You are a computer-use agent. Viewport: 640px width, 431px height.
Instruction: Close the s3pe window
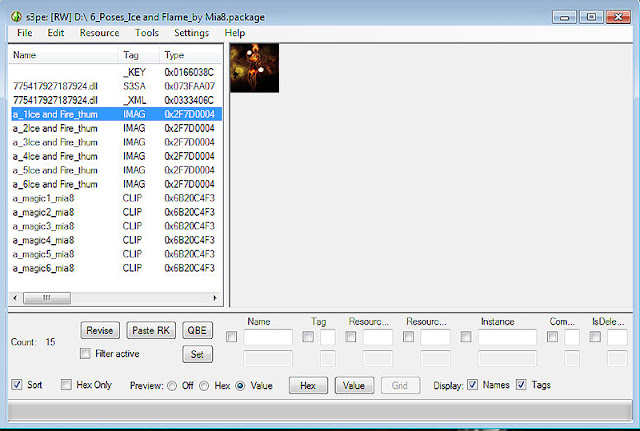(618, 17)
